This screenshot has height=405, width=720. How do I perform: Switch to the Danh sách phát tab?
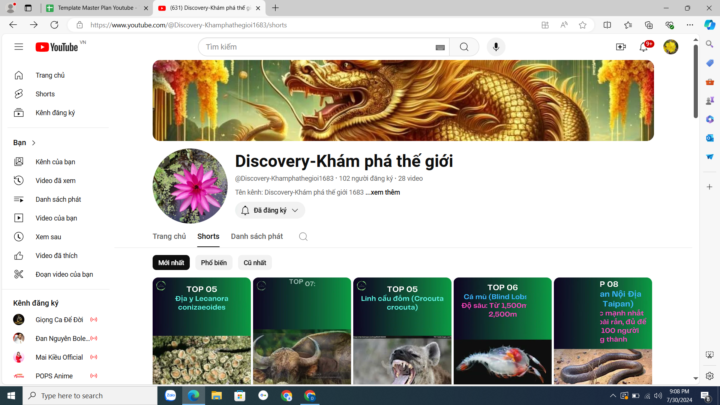point(257,236)
